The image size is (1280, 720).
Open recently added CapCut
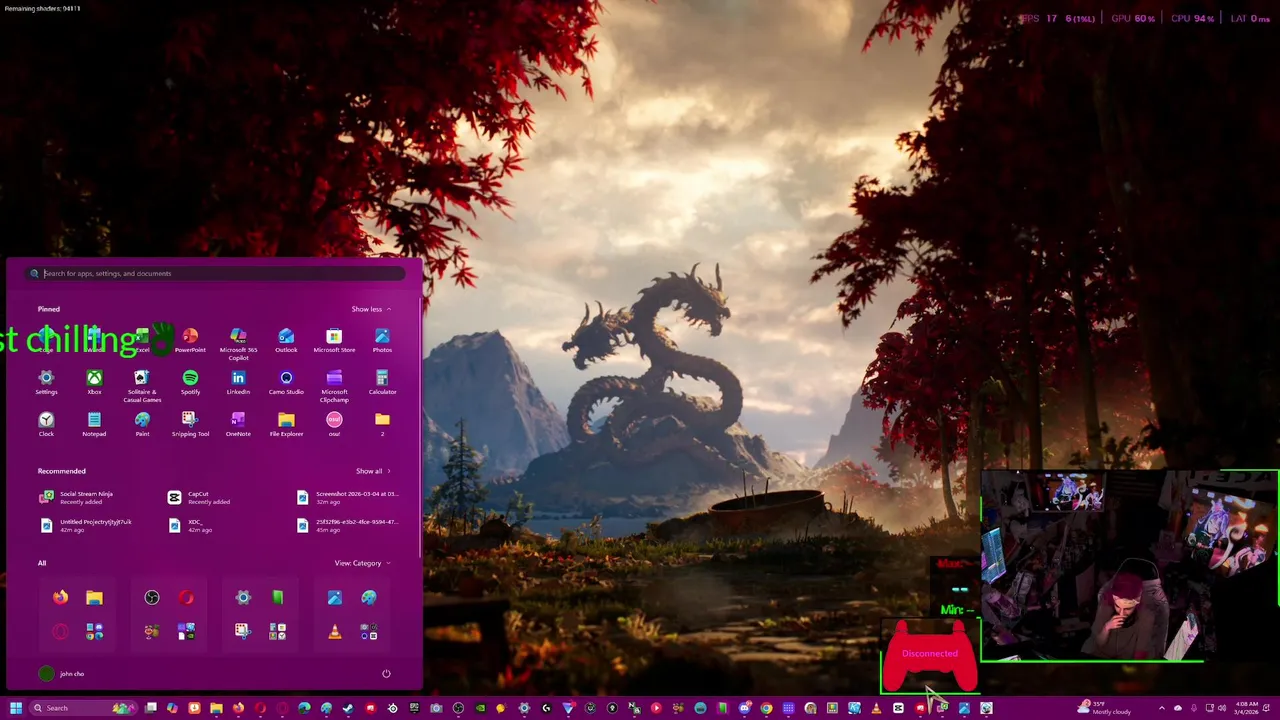(x=200, y=497)
